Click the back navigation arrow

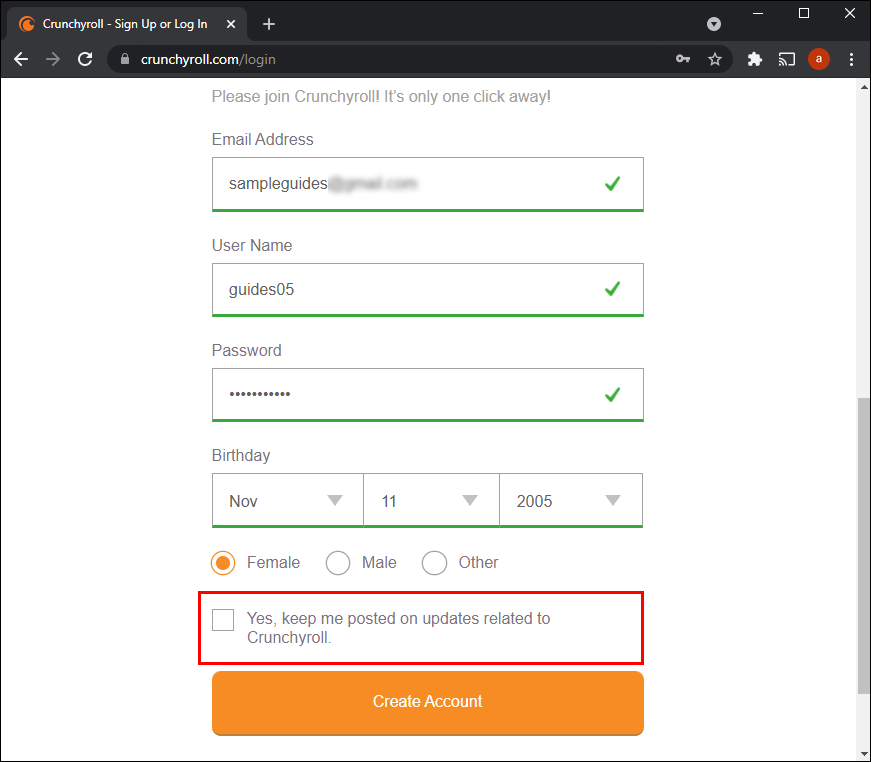tap(20, 59)
